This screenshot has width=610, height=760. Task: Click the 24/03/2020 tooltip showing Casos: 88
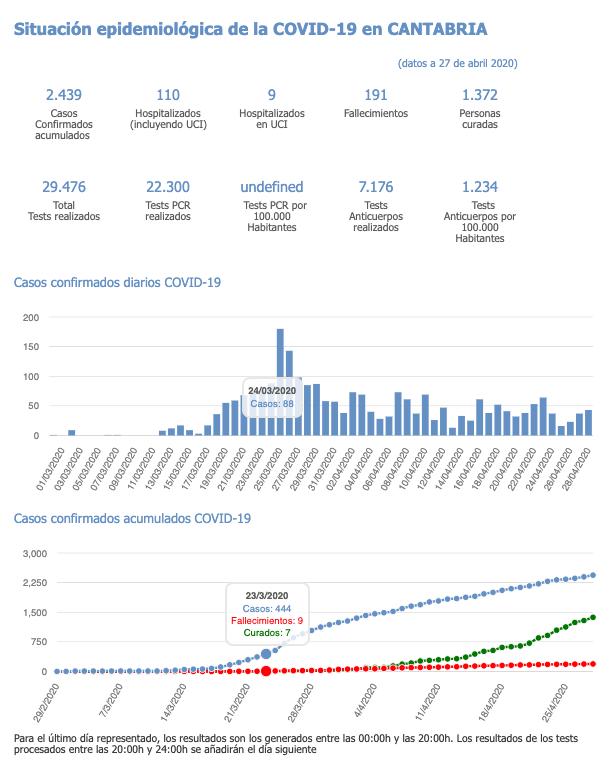coord(271,397)
